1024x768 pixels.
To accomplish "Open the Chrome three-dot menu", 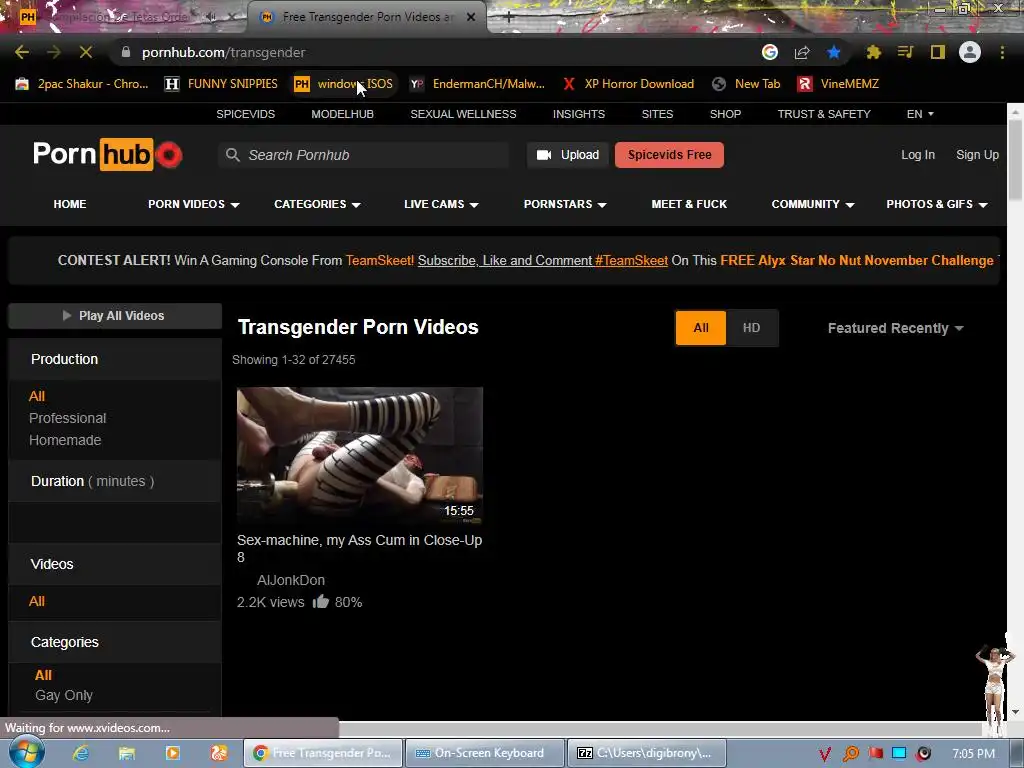I will (x=1002, y=52).
